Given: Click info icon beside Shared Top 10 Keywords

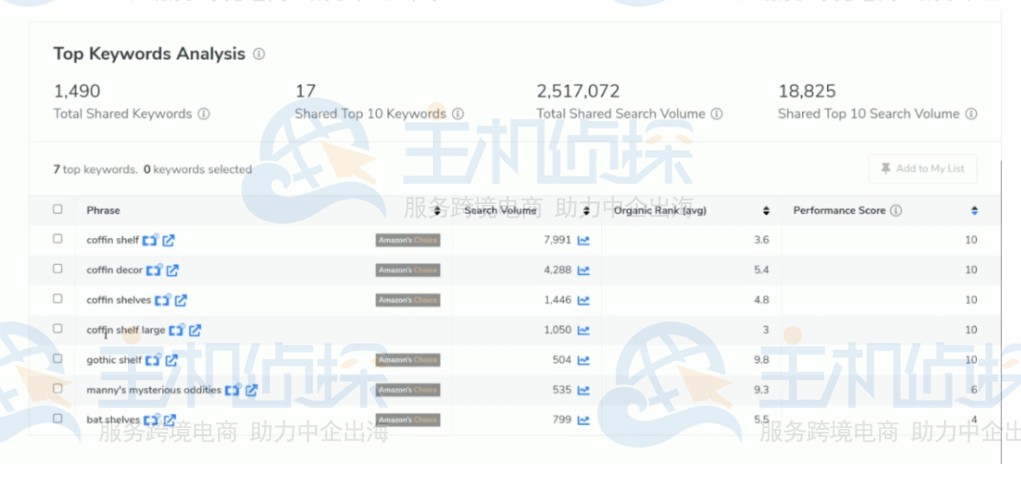Looking at the screenshot, I should point(458,114).
